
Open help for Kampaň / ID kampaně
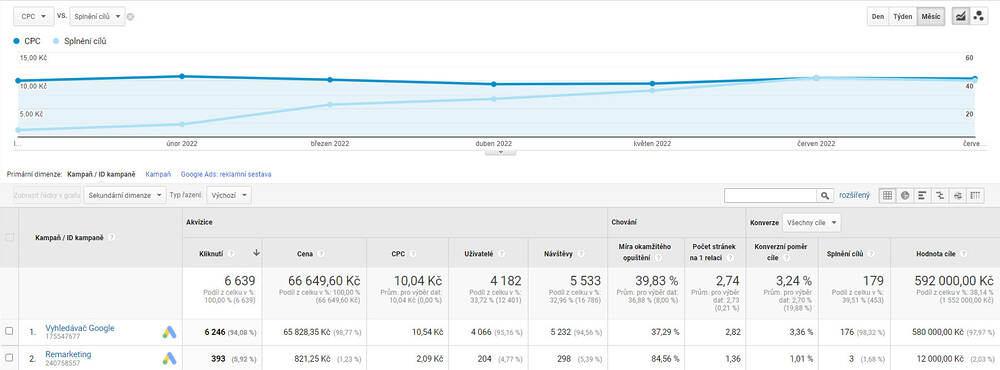pyautogui.click(x=112, y=237)
